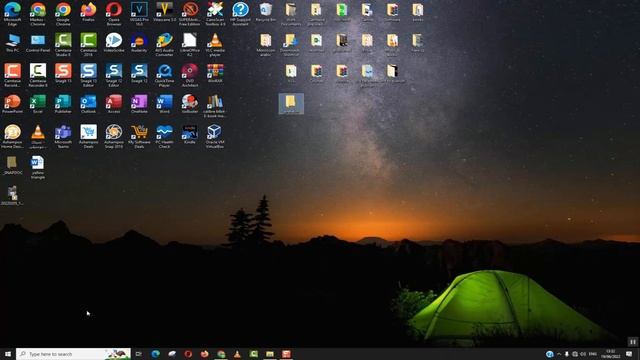Select the LibreOffice desktop shortcut
The width and height of the screenshot is (640, 360).
point(190,44)
